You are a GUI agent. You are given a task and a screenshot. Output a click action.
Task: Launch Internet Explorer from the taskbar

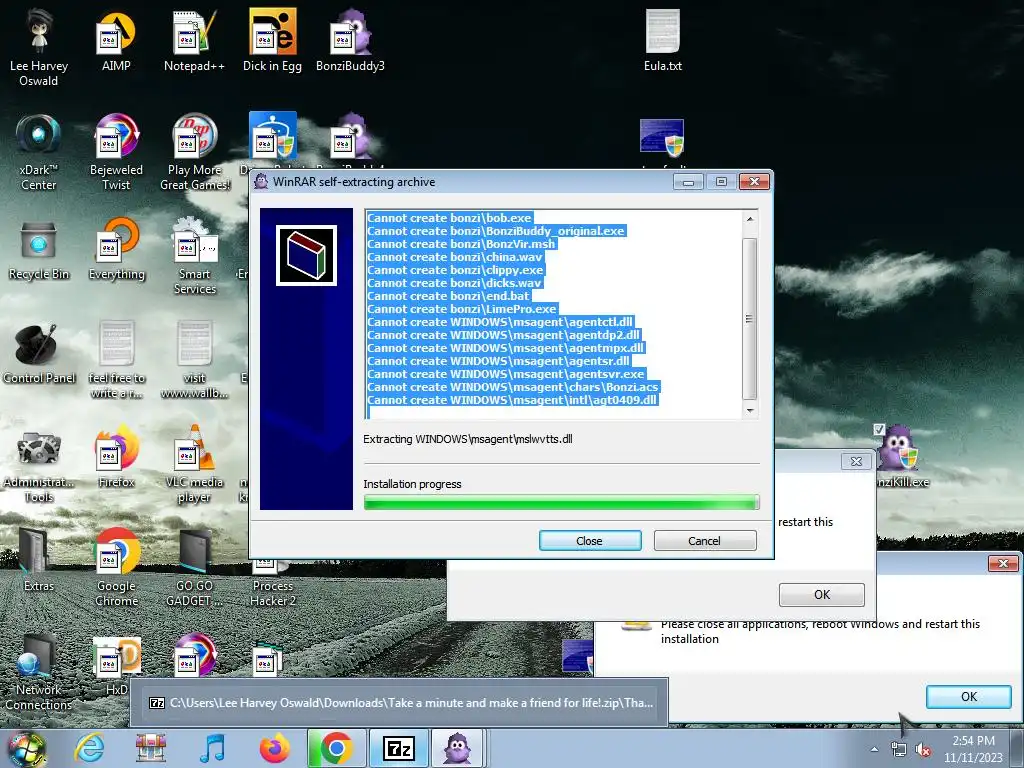click(x=89, y=748)
